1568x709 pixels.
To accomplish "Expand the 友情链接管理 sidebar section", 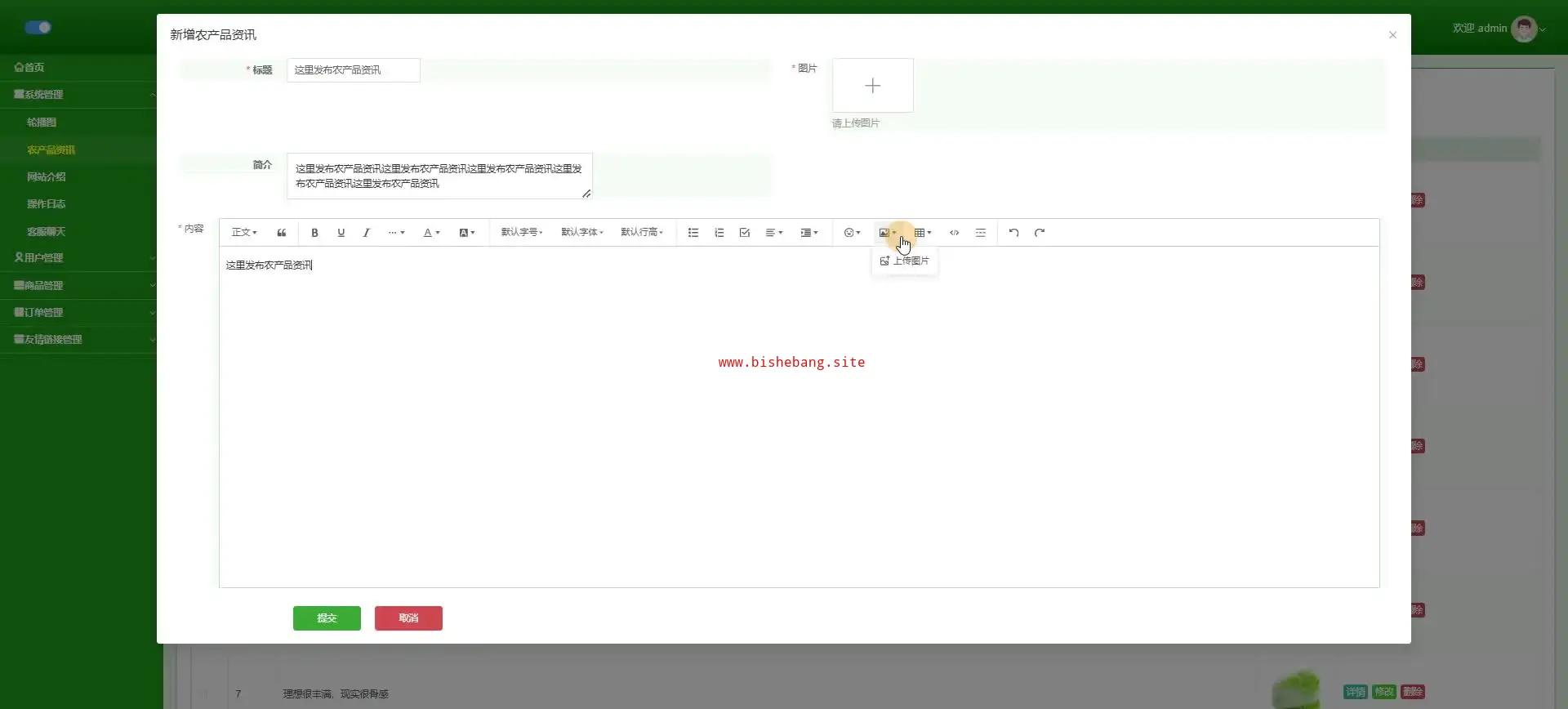I will click(x=78, y=340).
